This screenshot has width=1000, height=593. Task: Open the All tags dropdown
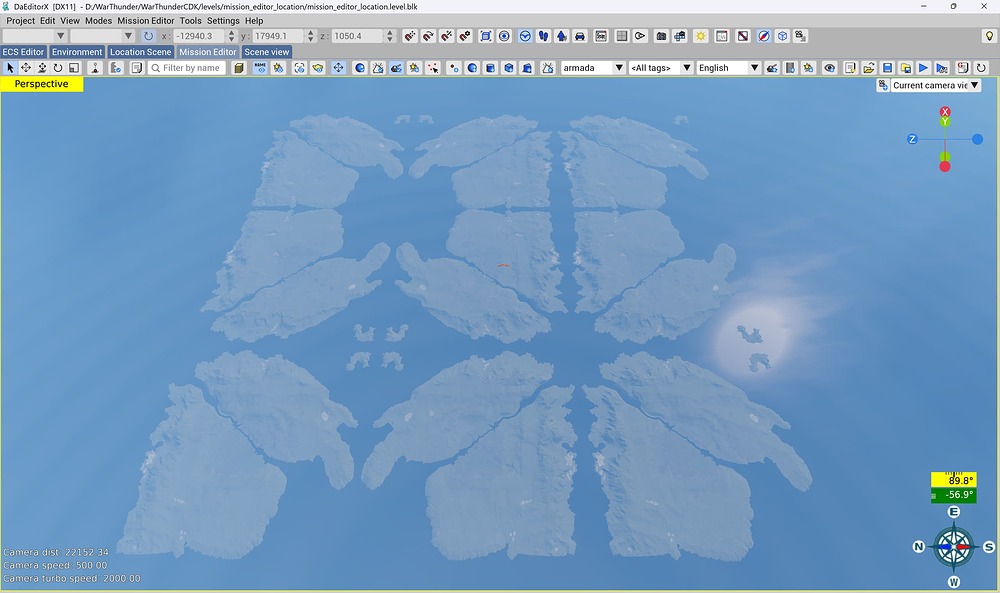click(x=660, y=68)
